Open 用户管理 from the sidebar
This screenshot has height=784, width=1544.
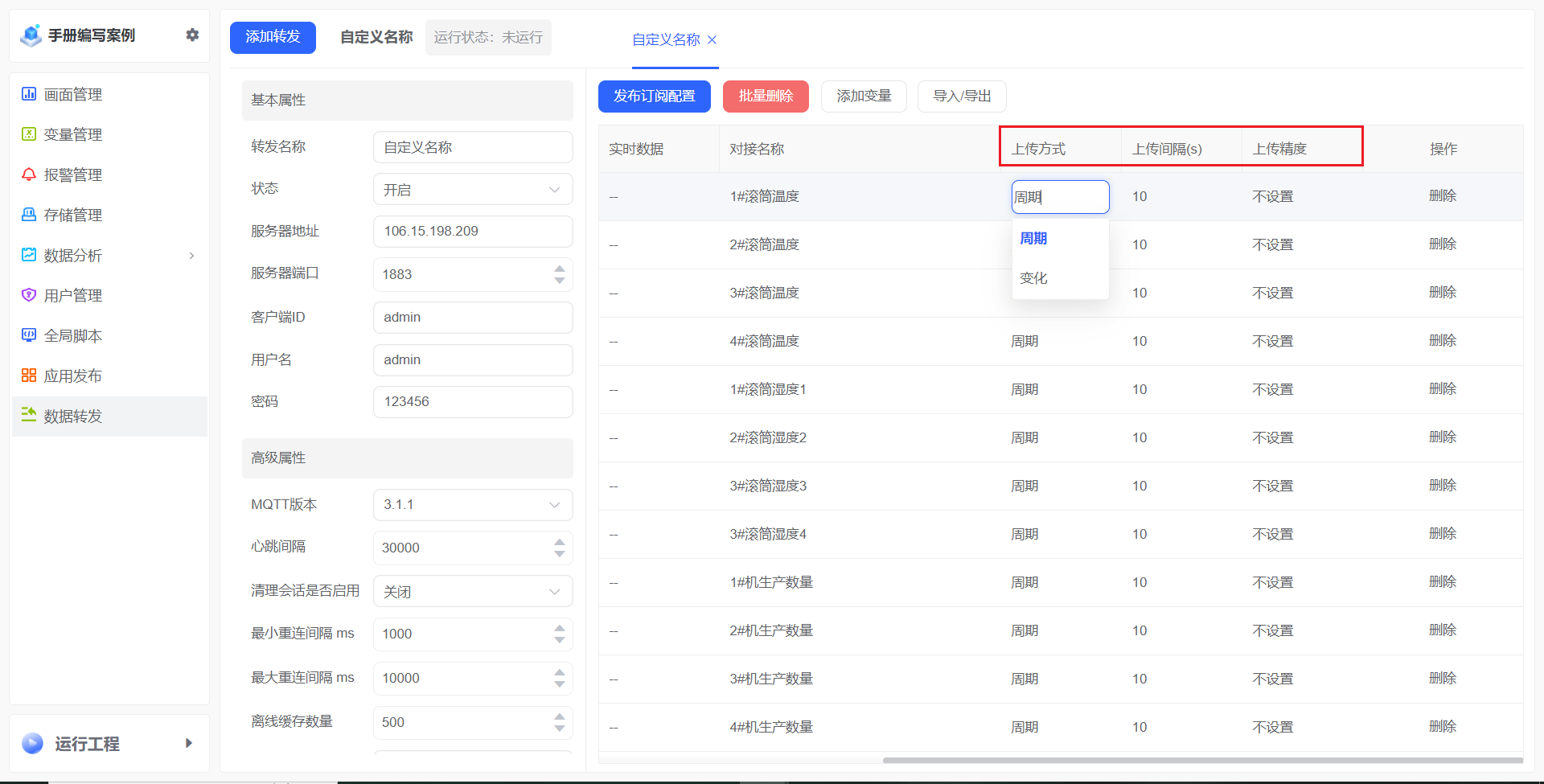tap(73, 295)
